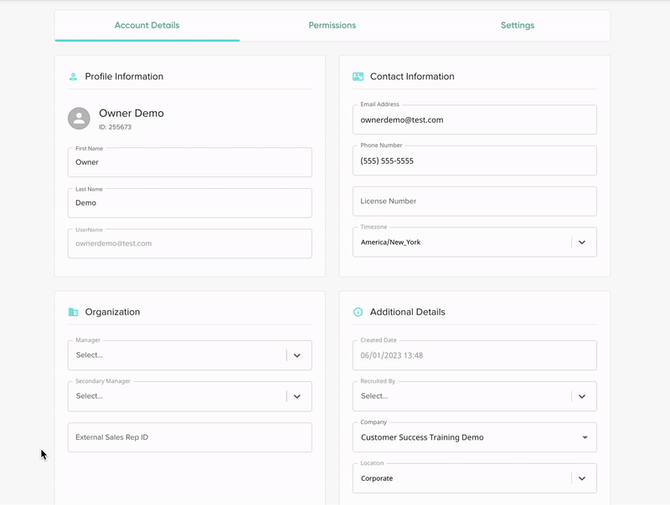The width and height of the screenshot is (670, 505).
Task: Click the Manager Select... placeholder
Action: [89, 355]
